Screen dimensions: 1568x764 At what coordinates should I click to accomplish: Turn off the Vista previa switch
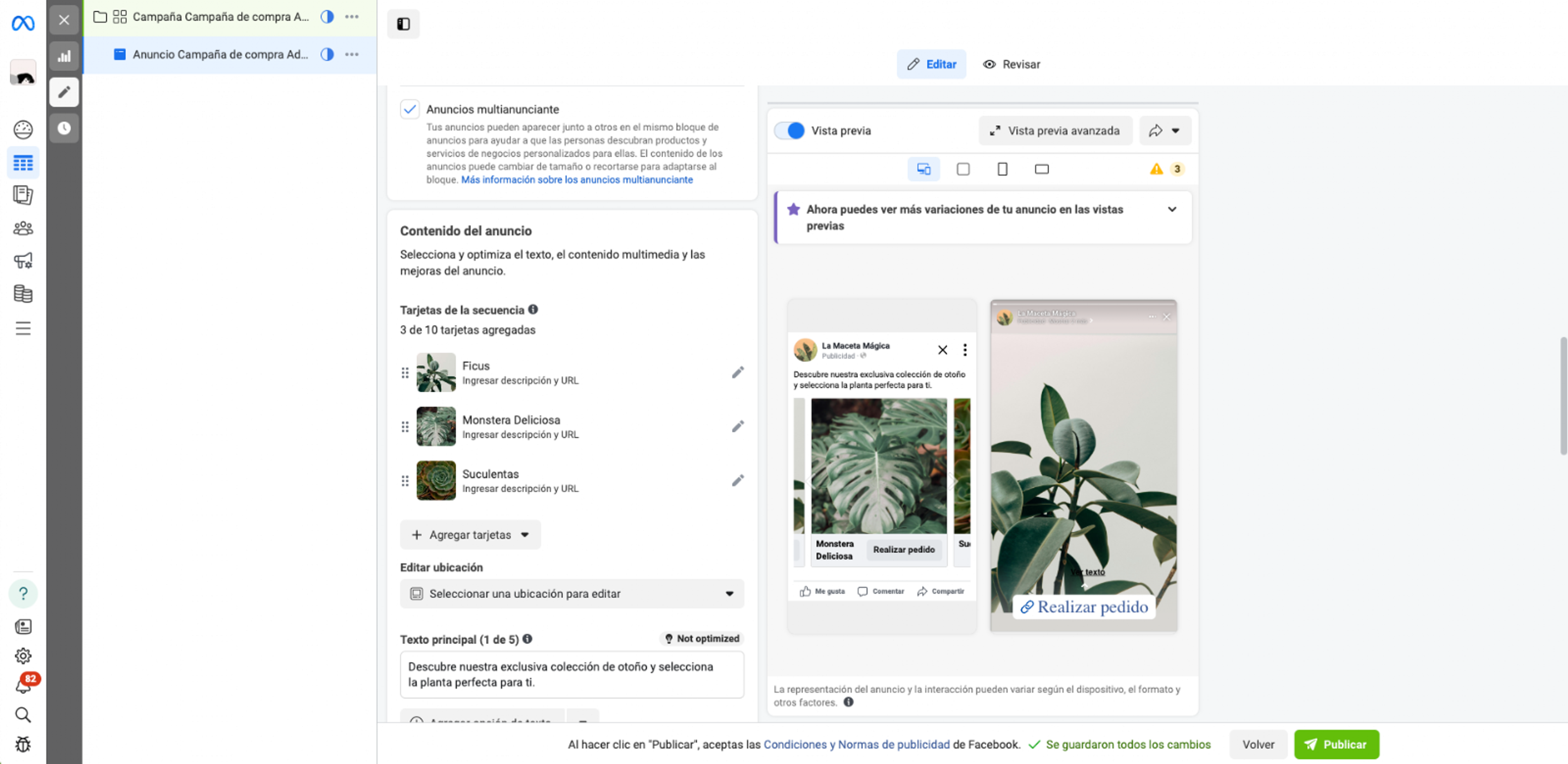tap(789, 130)
